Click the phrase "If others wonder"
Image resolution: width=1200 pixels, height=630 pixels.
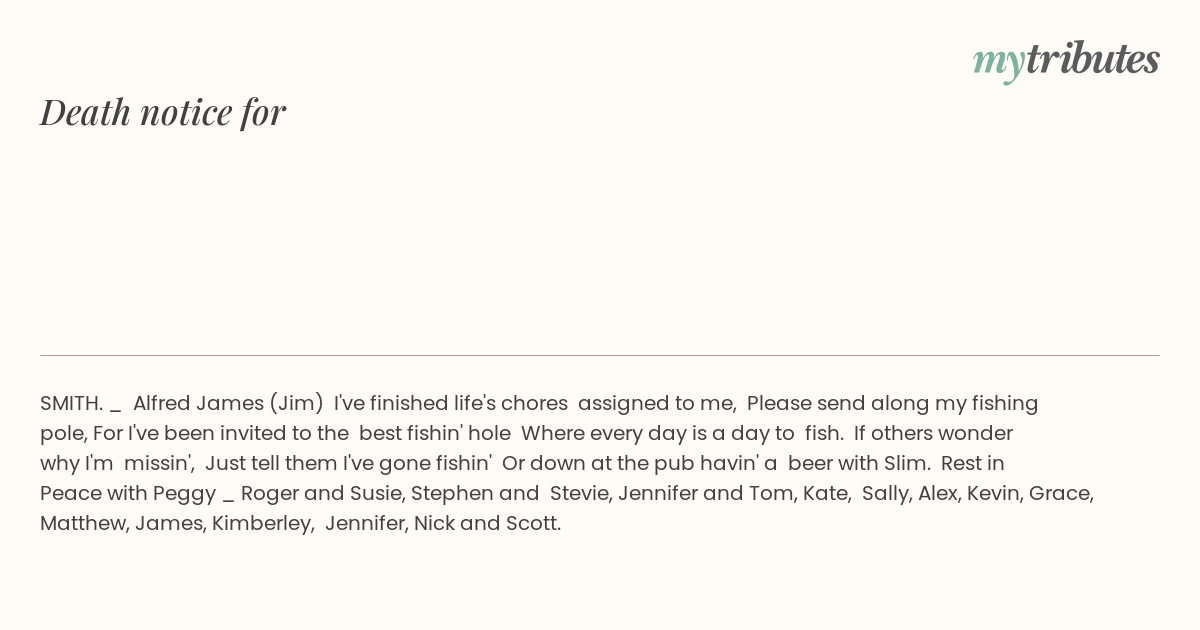pos(933,433)
